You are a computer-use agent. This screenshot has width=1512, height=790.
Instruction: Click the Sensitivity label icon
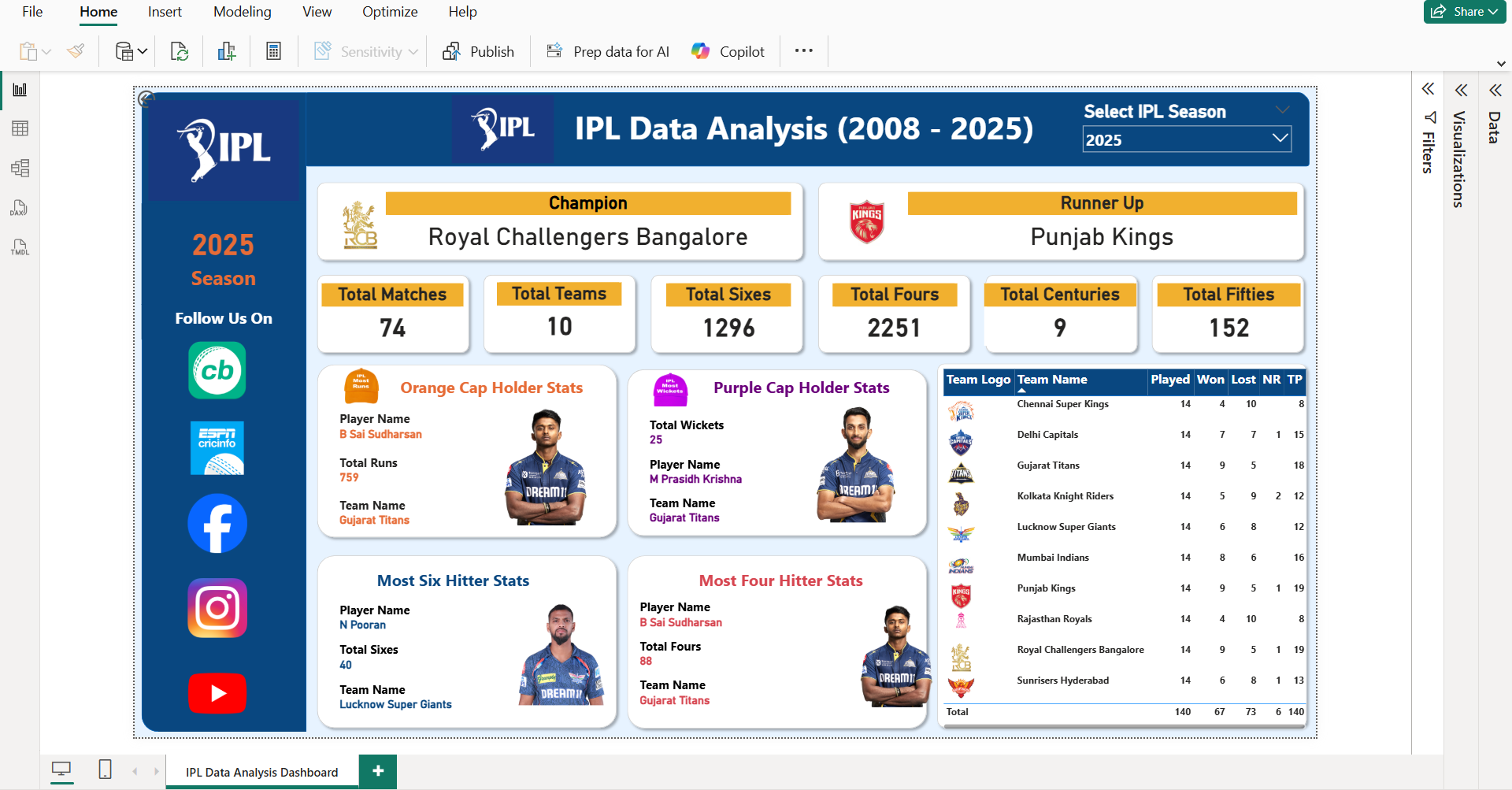click(x=322, y=51)
